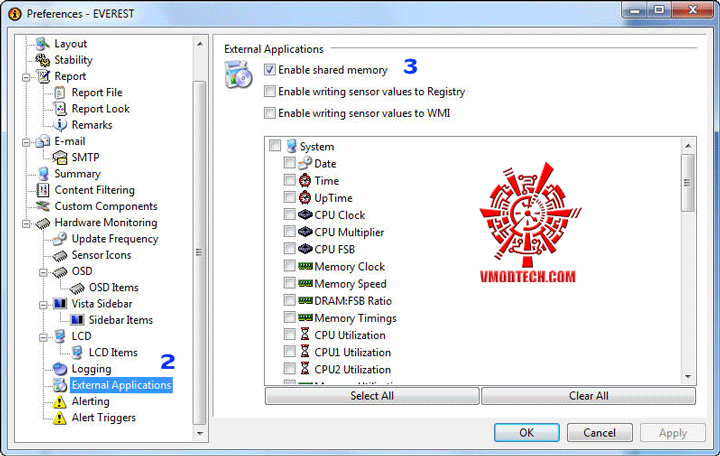
Task: Click the SMTP envelope icon
Action: click(60, 158)
